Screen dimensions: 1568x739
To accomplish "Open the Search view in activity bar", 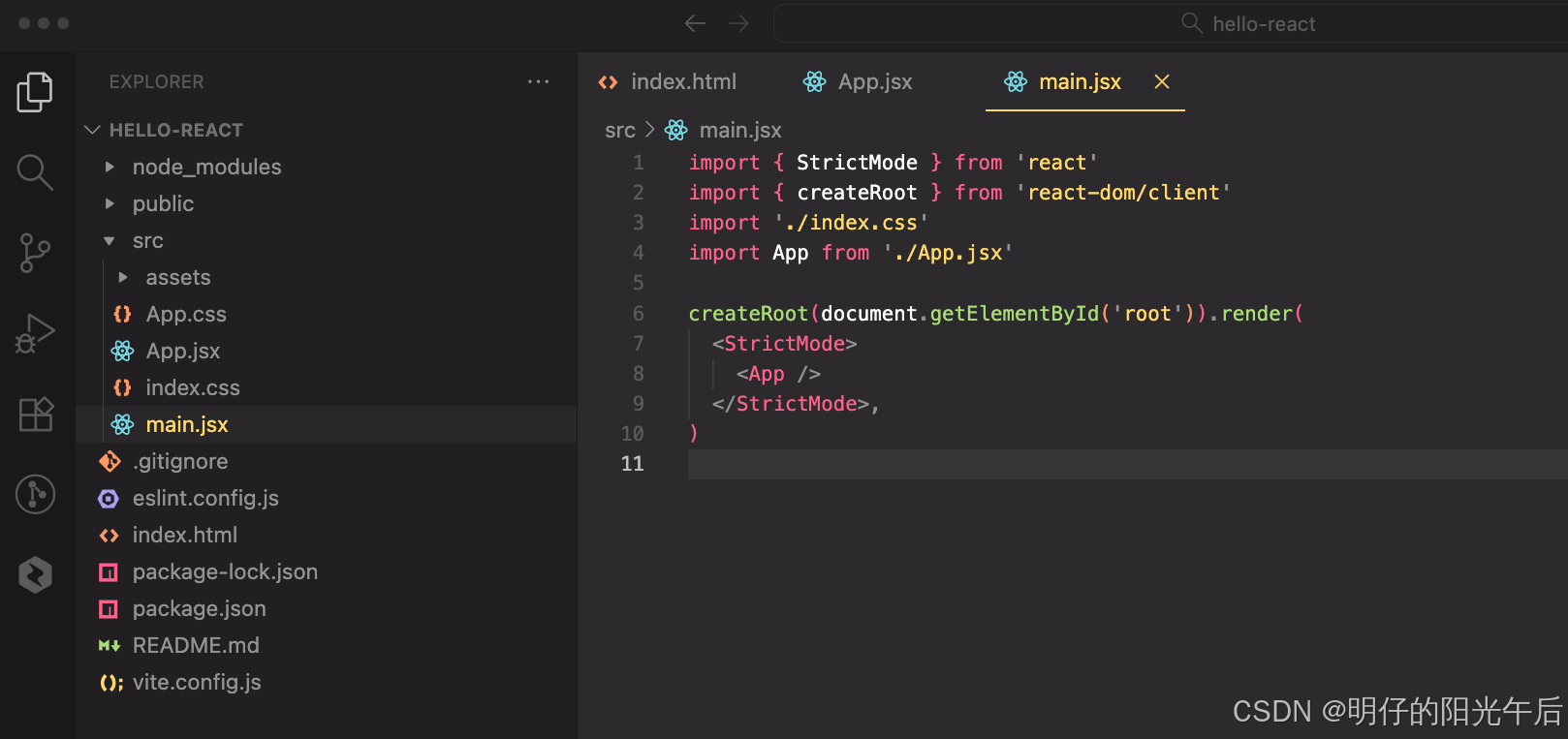I will click(x=35, y=172).
